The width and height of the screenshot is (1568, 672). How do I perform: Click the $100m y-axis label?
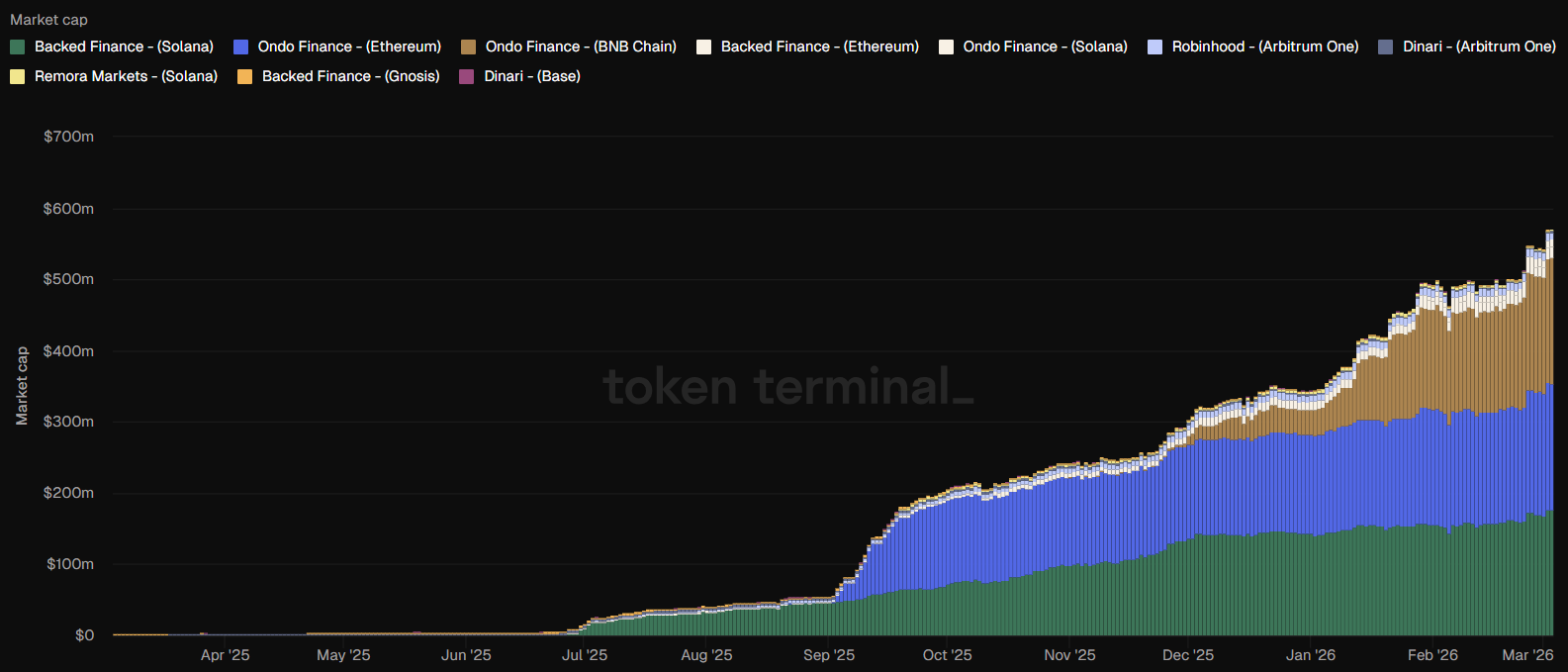pyautogui.click(x=69, y=564)
